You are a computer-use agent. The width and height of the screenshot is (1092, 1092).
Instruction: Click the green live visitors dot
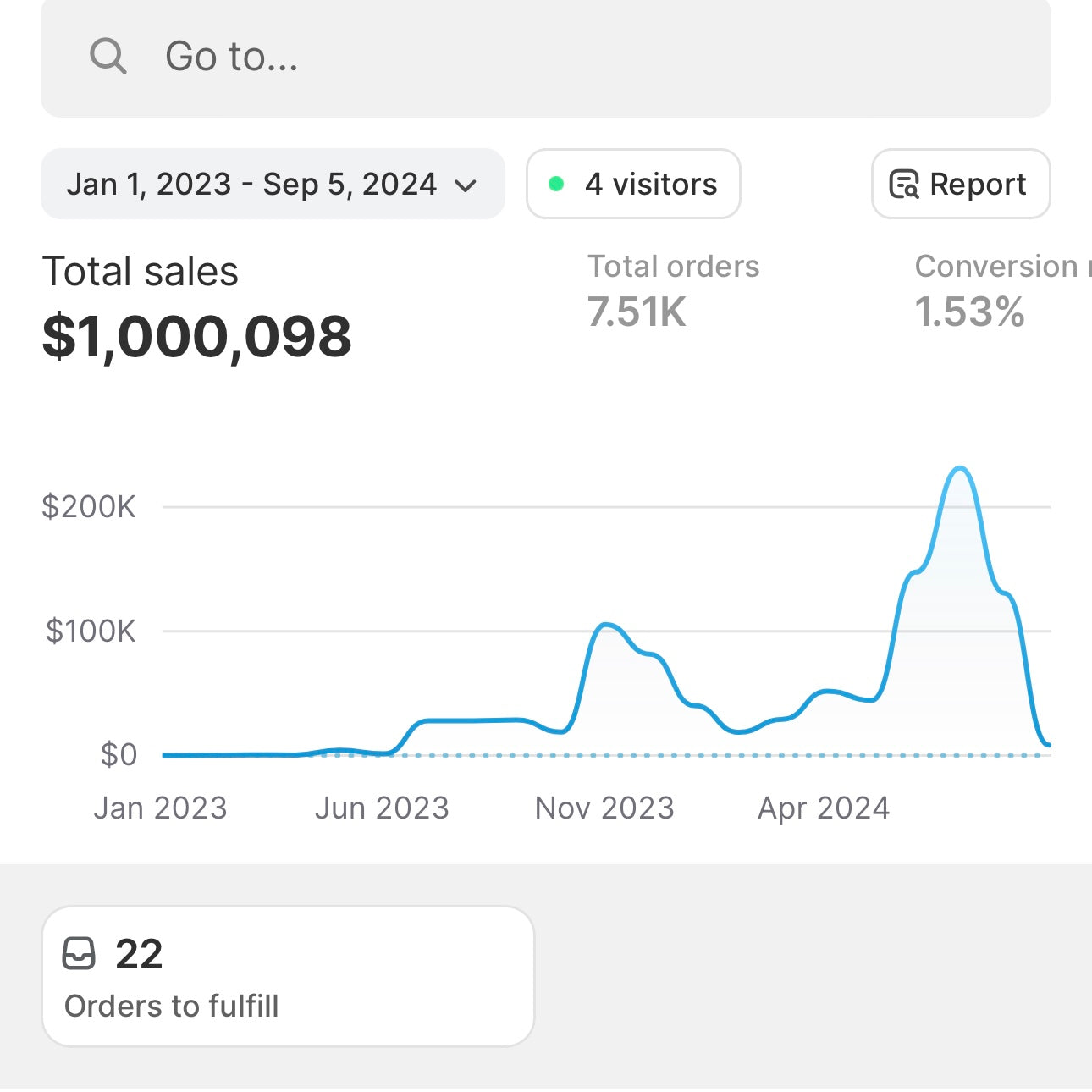point(556,184)
